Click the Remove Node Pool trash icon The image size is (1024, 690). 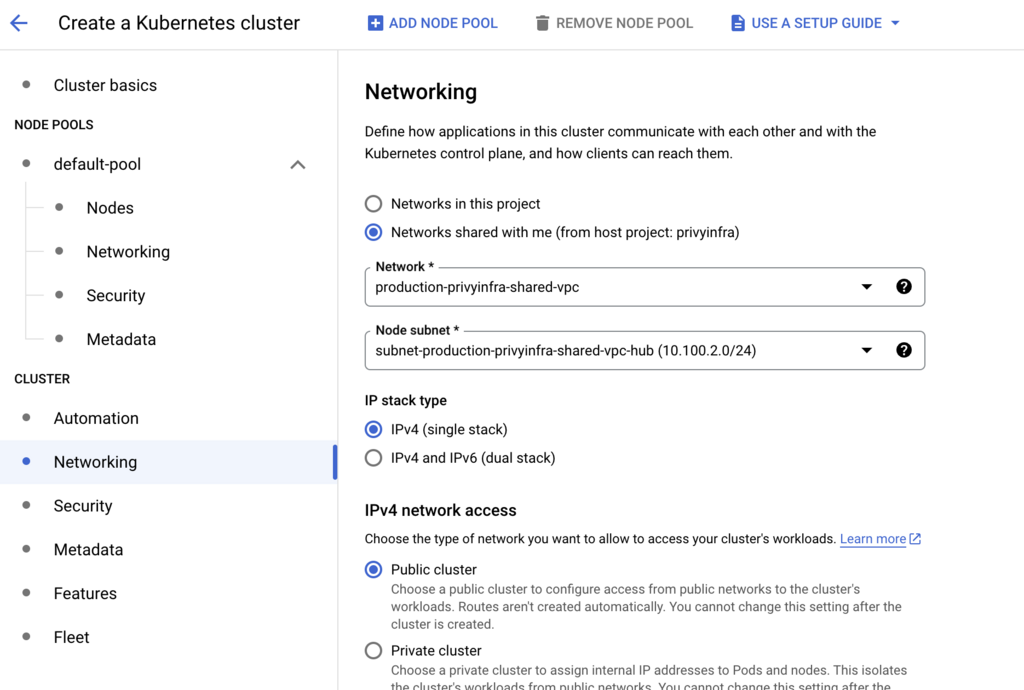pyautogui.click(x=541, y=22)
